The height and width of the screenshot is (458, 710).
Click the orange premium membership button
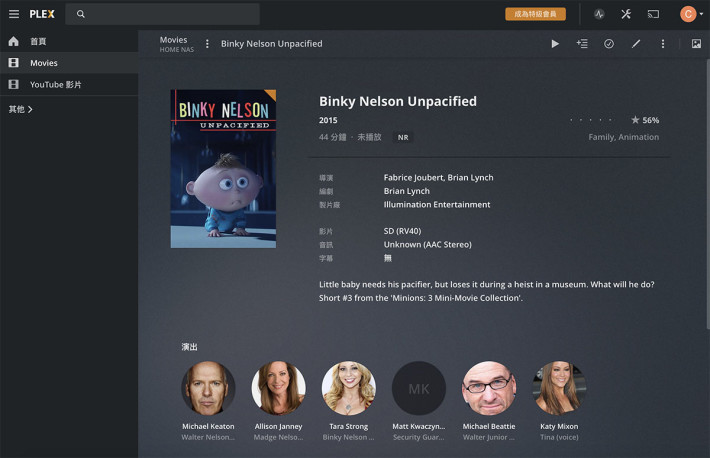(x=535, y=14)
